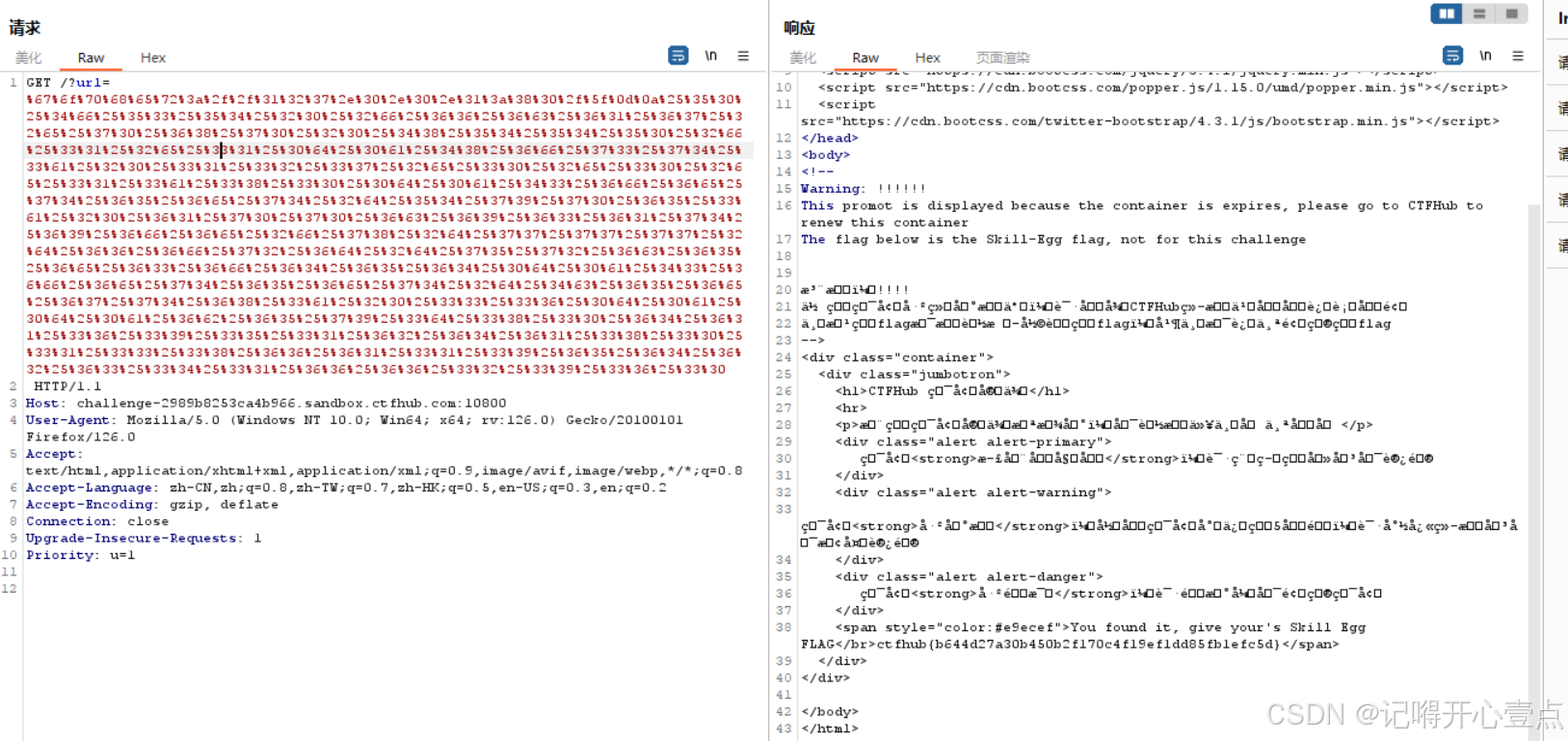Switch response view to Raw tab

pyautogui.click(x=865, y=58)
